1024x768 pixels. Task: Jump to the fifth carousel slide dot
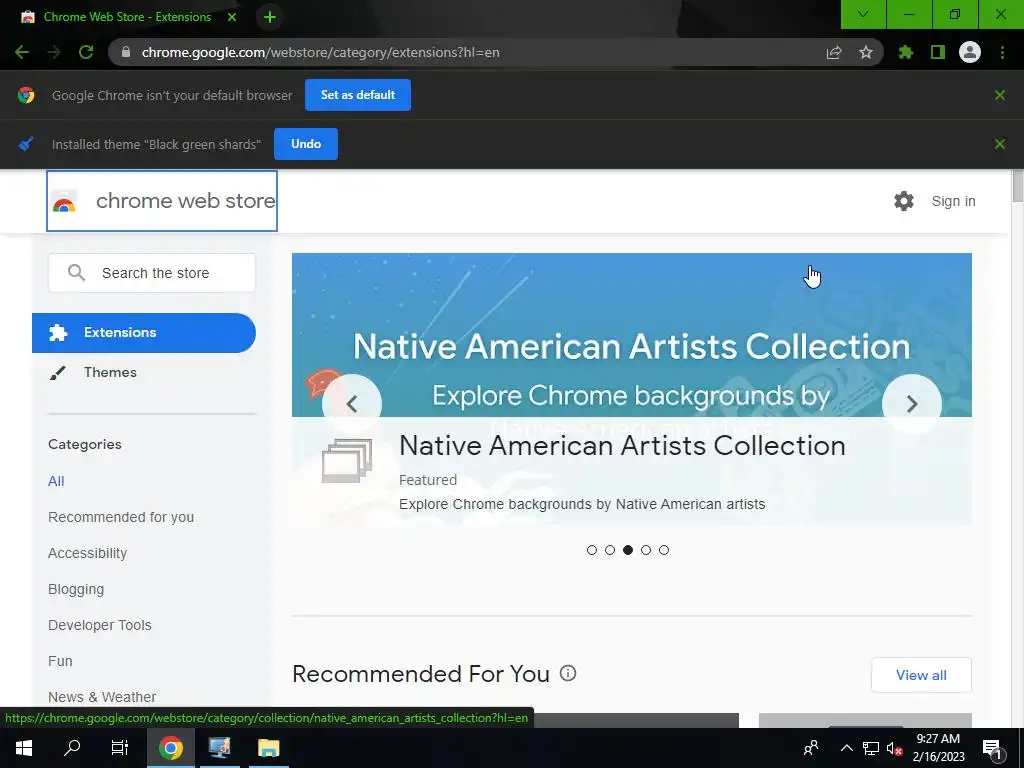pos(664,550)
